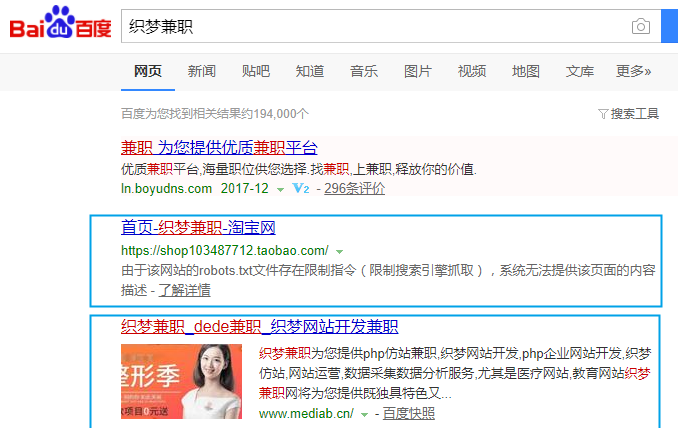Switch to the 新闻 tab
Image resolution: width=678 pixels, height=428 pixels.
click(x=201, y=71)
